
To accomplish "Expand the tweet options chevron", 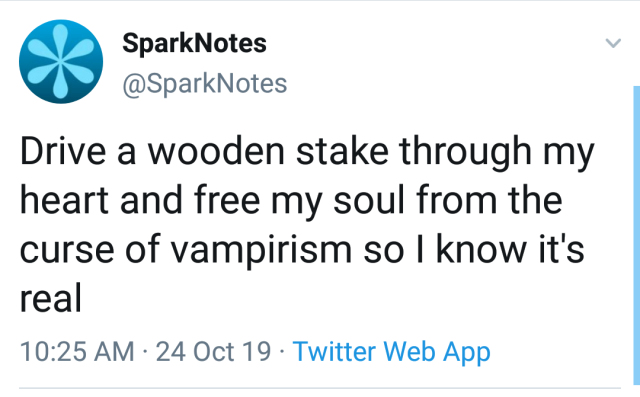I will 613,42.
